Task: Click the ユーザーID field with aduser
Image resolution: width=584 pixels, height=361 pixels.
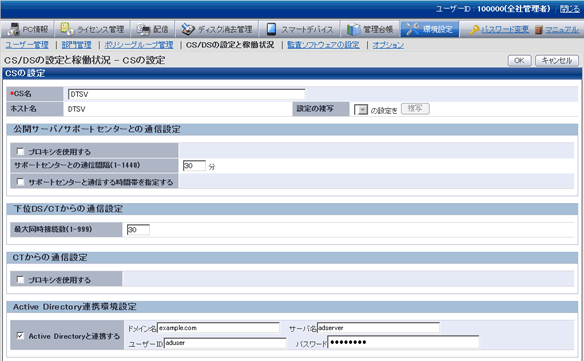Action: pos(225,343)
